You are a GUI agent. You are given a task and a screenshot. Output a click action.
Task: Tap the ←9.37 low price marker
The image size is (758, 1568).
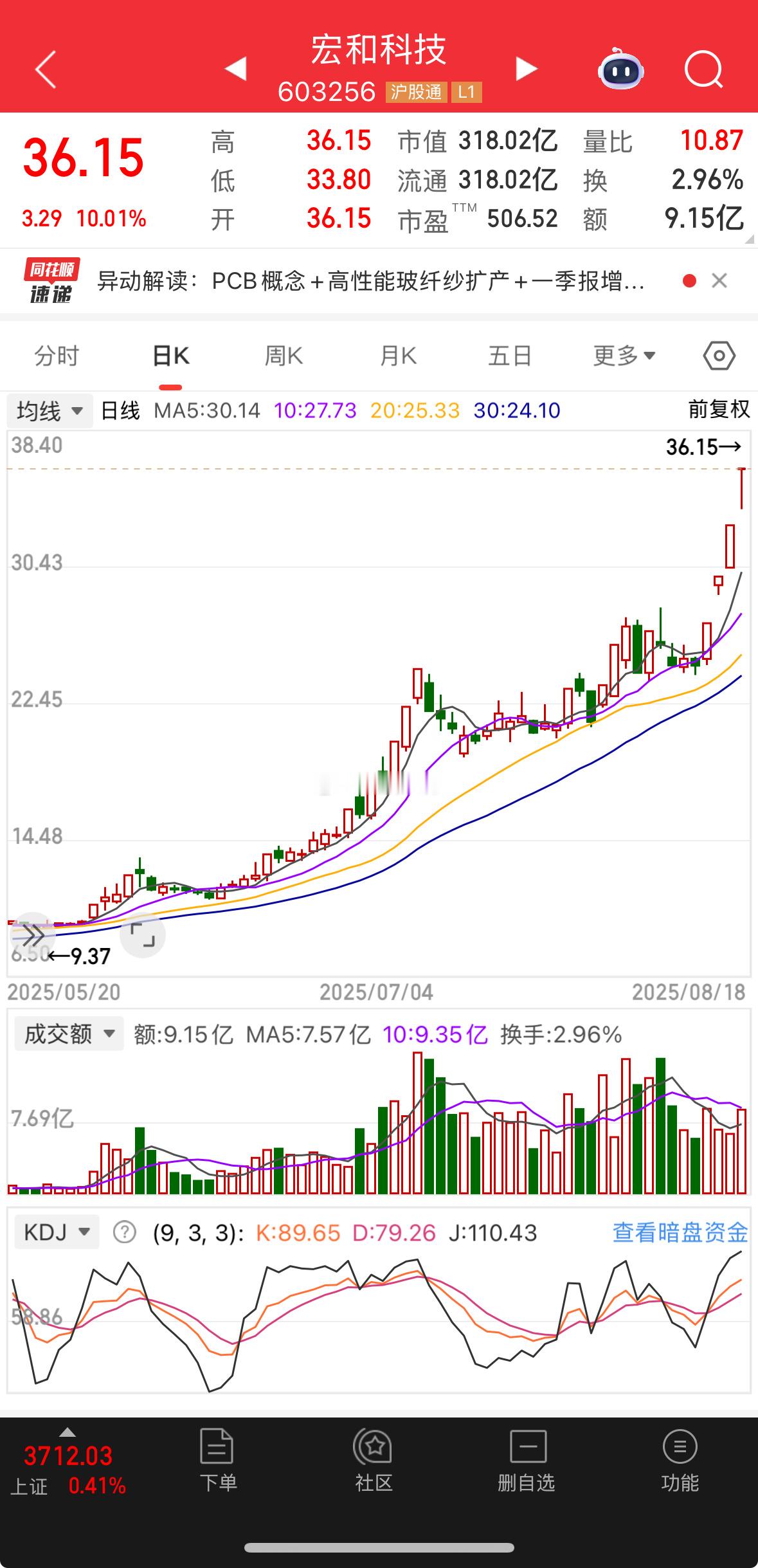coord(80,956)
